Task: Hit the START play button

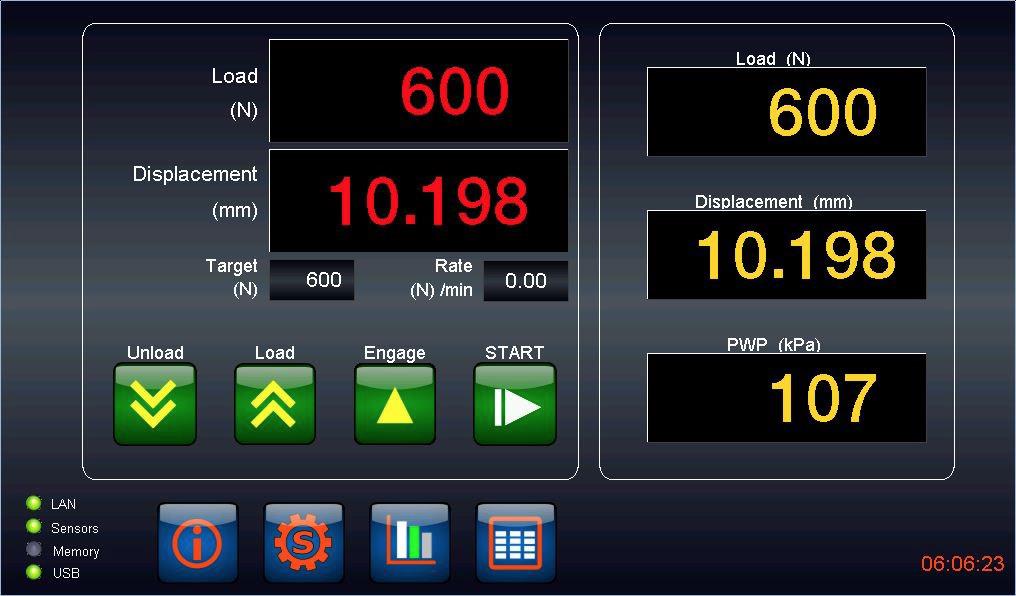Action: 515,404
